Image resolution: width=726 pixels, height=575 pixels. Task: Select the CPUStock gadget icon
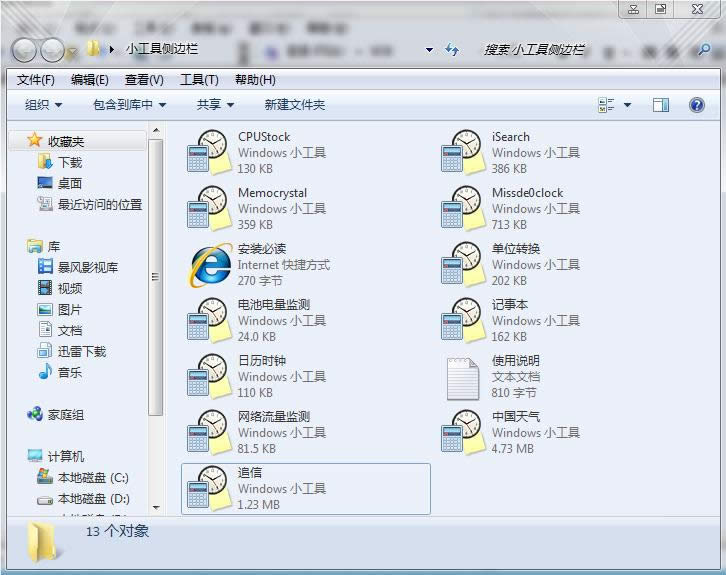(x=208, y=154)
